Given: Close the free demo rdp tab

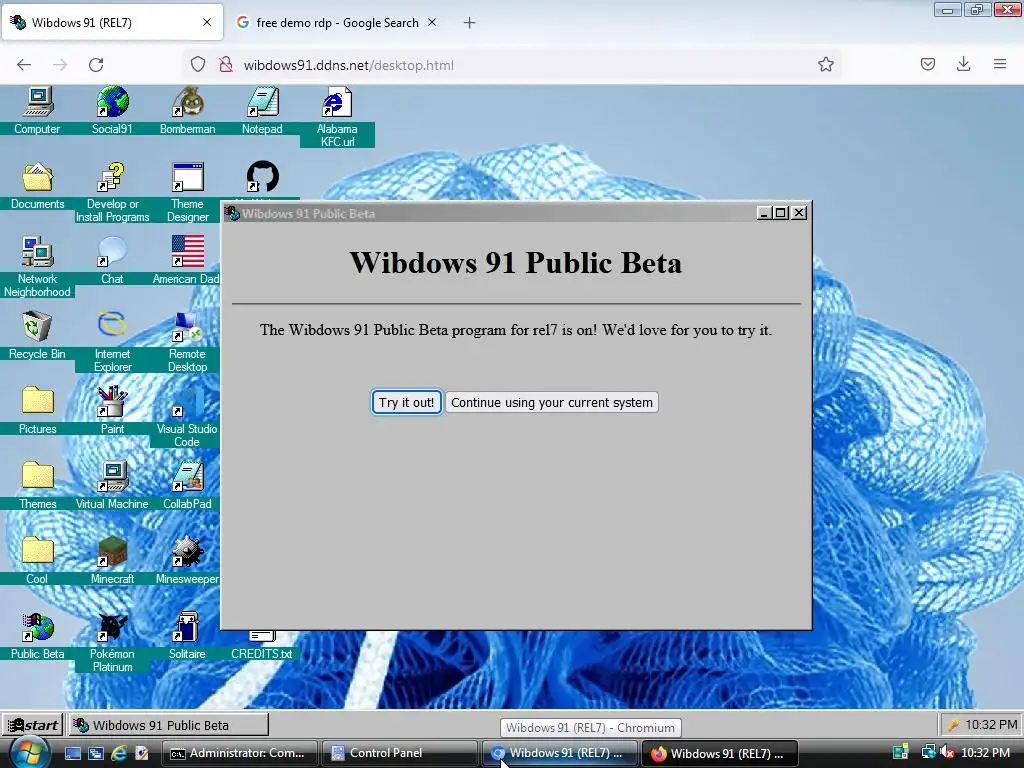Looking at the screenshot, I should point(432,22).
